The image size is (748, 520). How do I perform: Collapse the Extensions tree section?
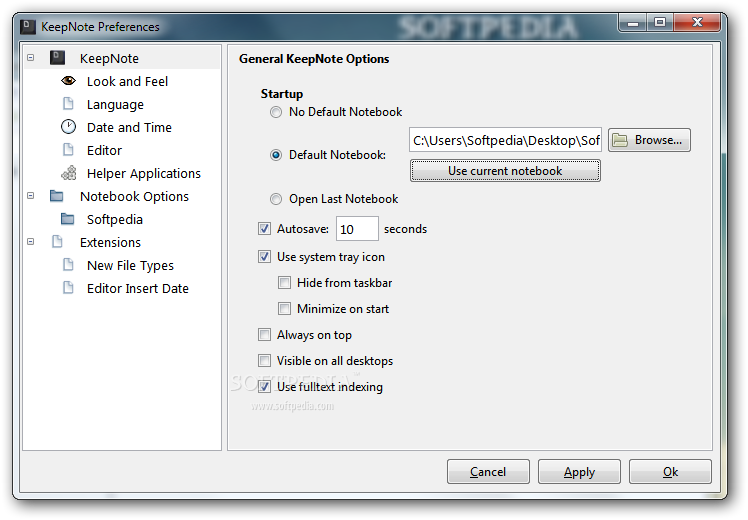(31, 242)
